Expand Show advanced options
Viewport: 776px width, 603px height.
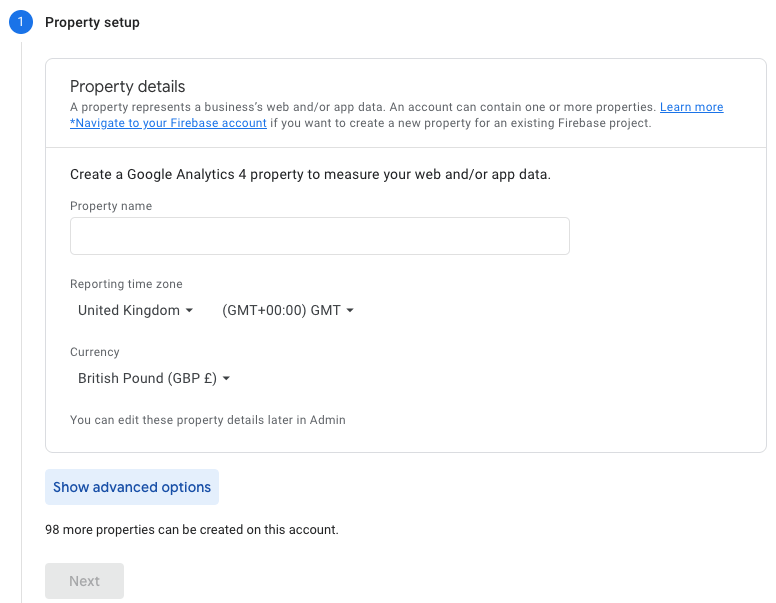[x=132, y=487]
